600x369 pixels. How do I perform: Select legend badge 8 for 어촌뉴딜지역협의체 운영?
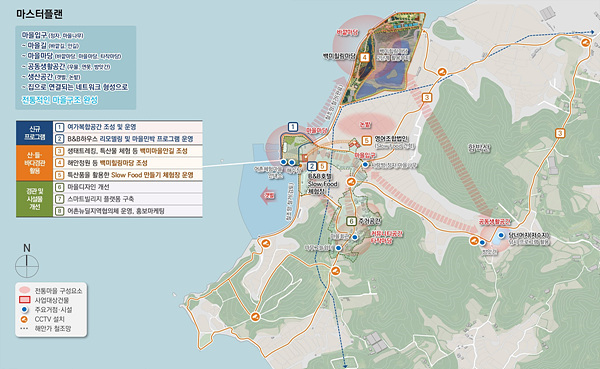click(59, 211)
